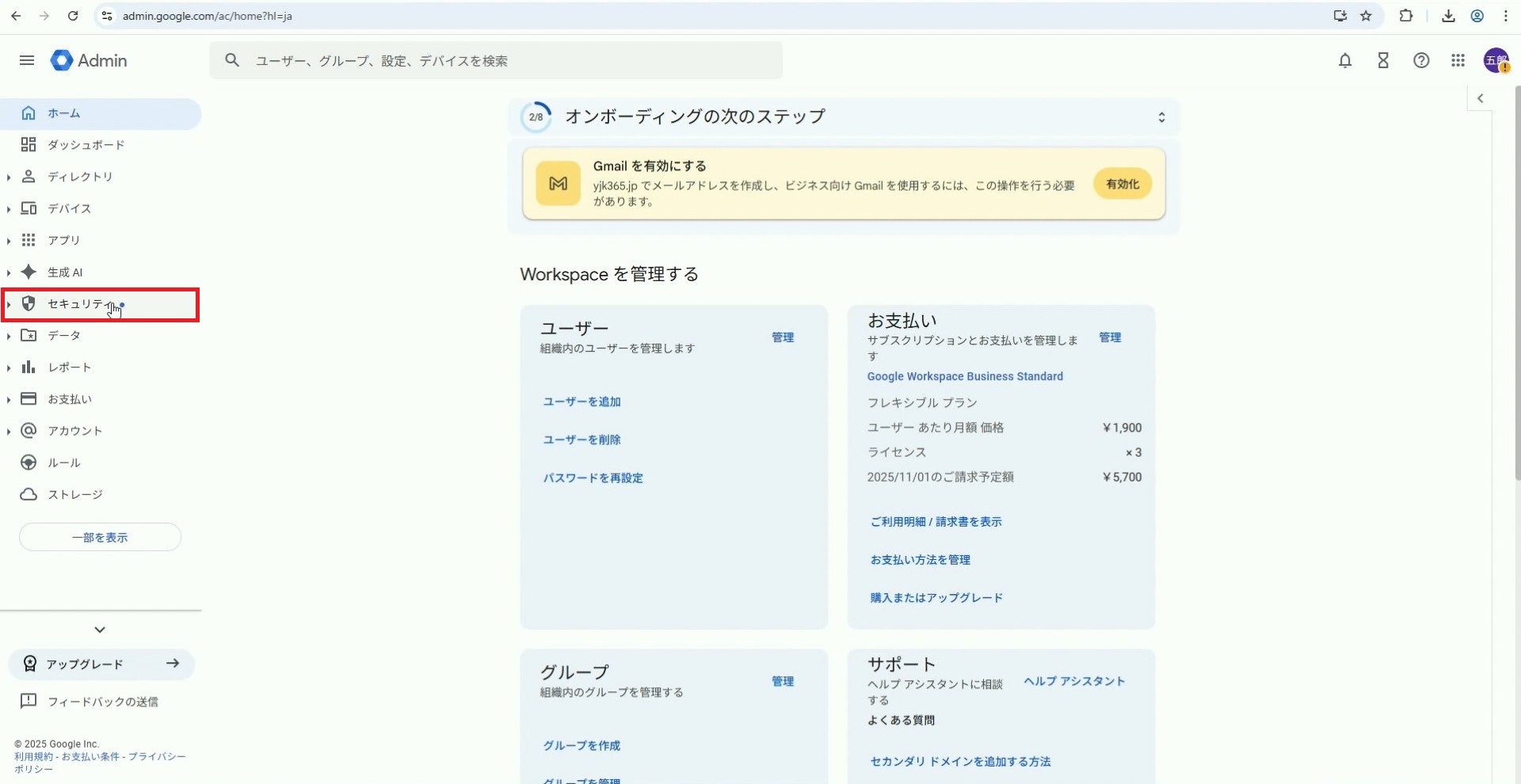Open the notifications bell icon
Image resolution: width=1521 pixels, height=784 pixels.
pos(1344,61)
